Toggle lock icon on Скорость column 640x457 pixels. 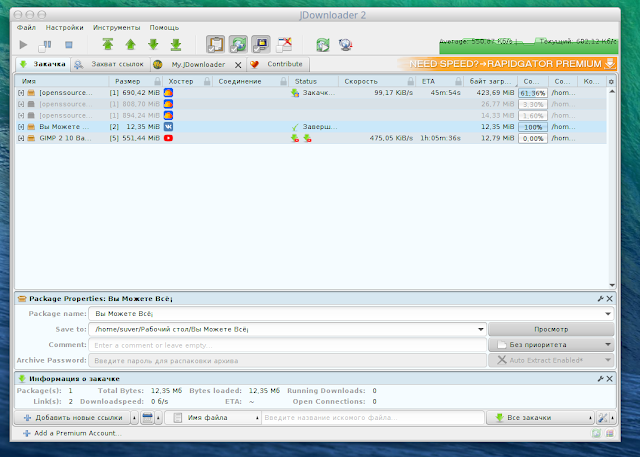(411, 81)
